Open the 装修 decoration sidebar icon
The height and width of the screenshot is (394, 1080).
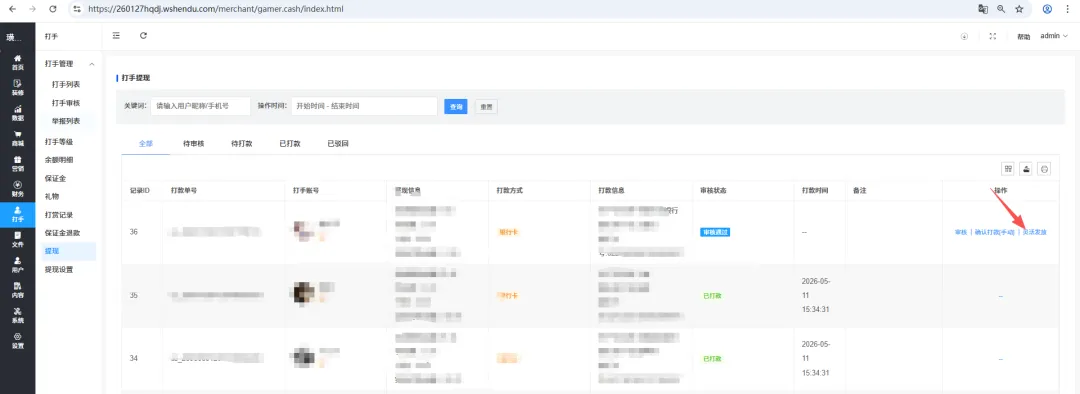pos(17,87)
